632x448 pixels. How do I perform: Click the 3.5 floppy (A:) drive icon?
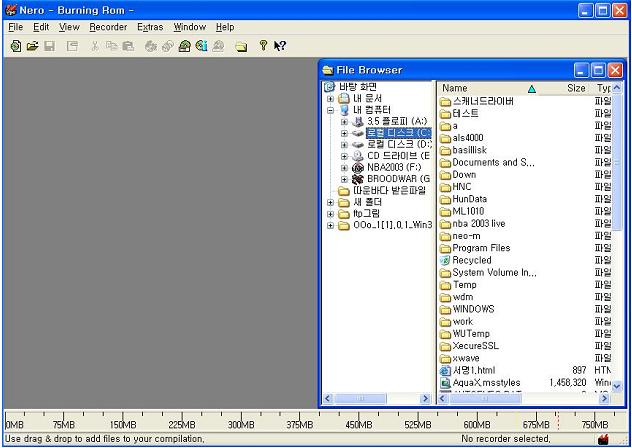(358, 121)
